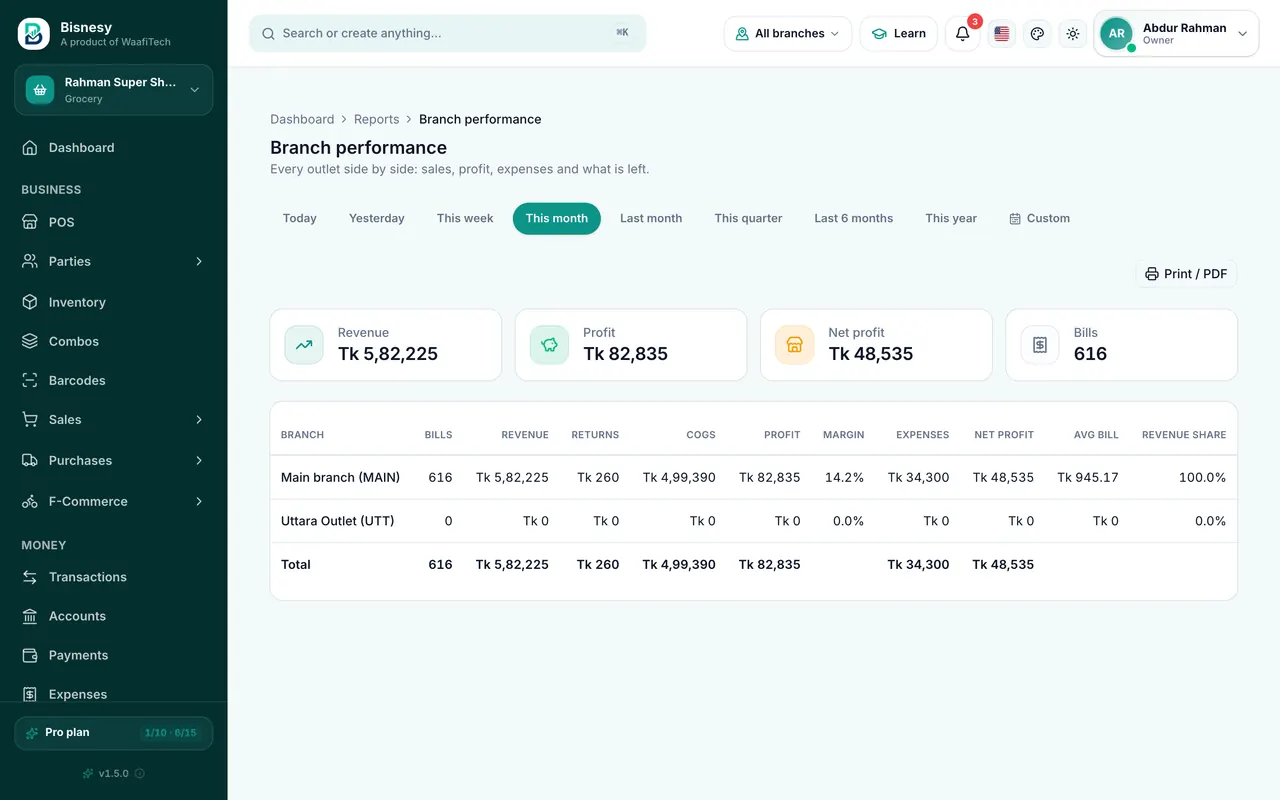Open Abdur Rahman account menu
This screenshot has height=800, width=1280.
tap(1176, 33)
